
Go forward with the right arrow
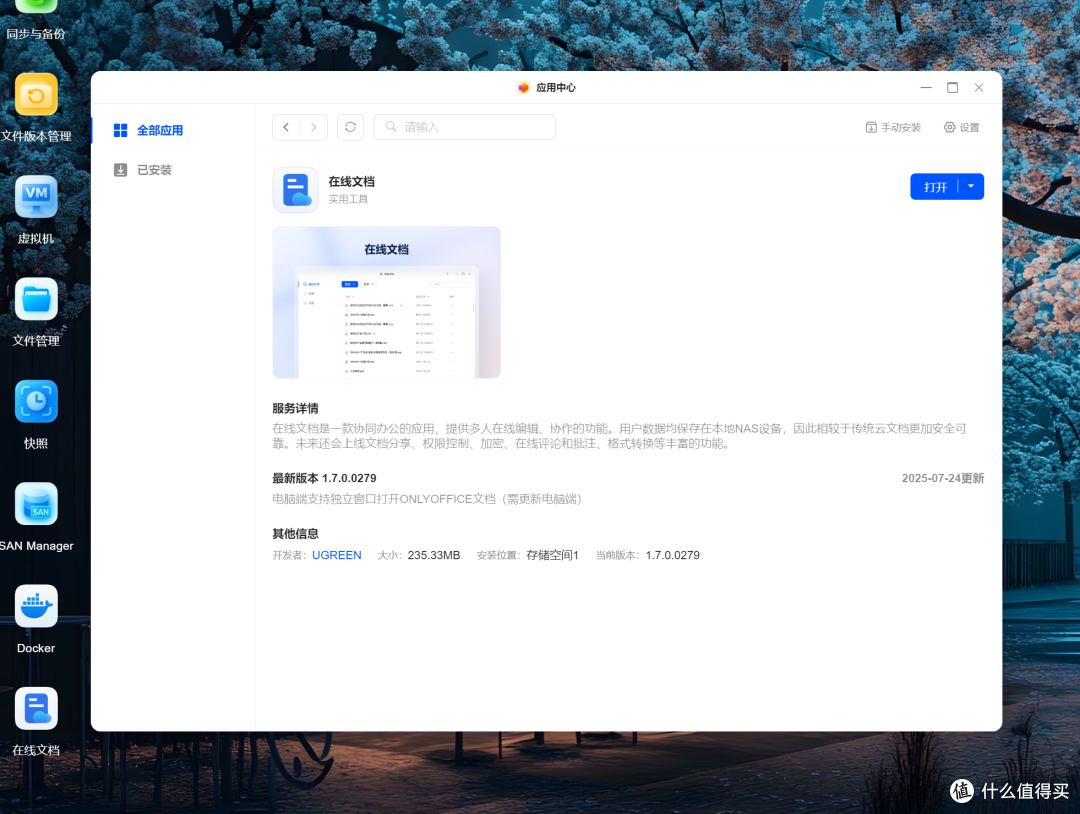pyautogui.click(x=313, y=127)
